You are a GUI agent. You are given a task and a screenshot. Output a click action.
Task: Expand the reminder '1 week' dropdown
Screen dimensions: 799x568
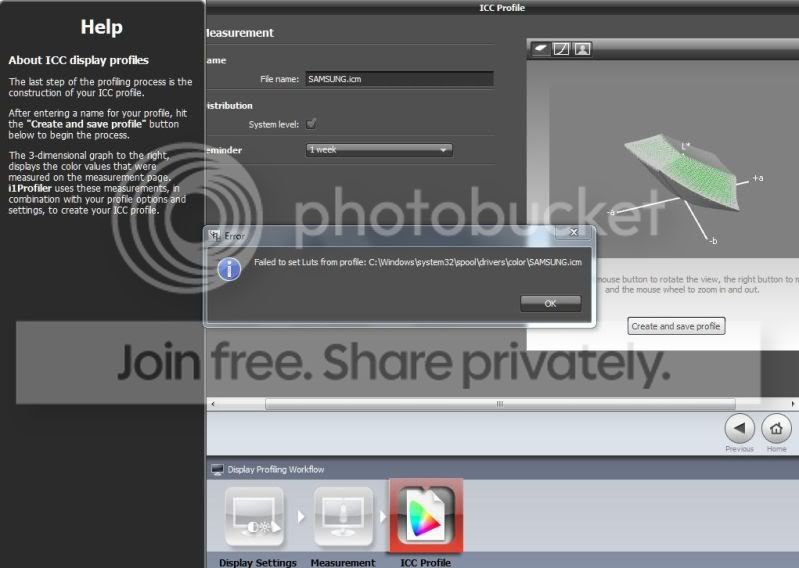pyautogui.click(x=379, y=150)
